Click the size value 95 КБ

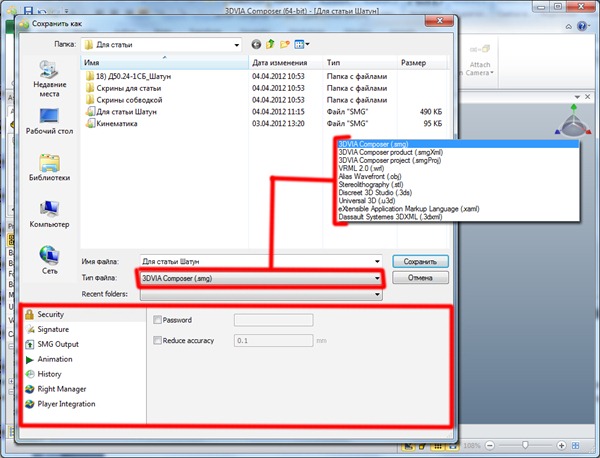tap(432, 124)
